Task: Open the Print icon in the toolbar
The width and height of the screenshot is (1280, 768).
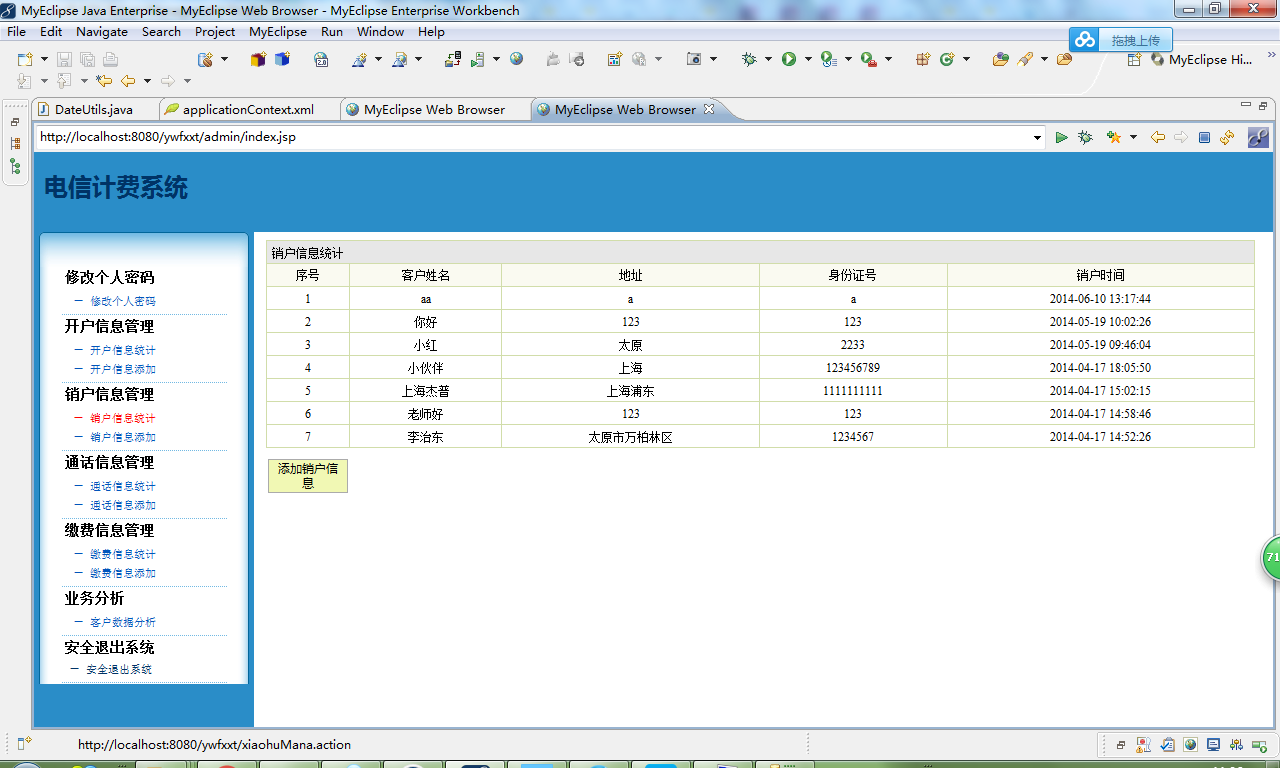Action: [x=110, y=58]
